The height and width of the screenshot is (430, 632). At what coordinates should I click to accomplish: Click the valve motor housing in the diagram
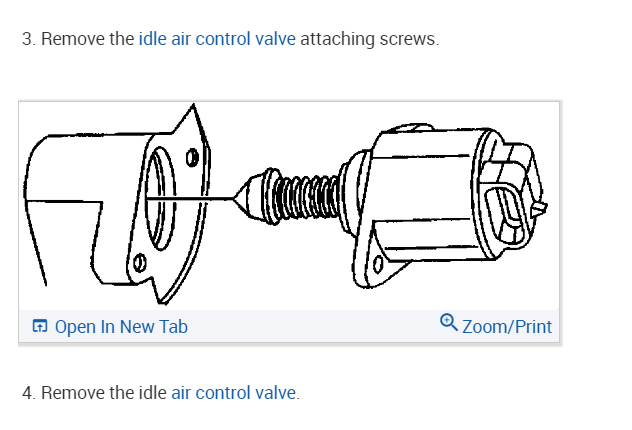click(420, 190)
